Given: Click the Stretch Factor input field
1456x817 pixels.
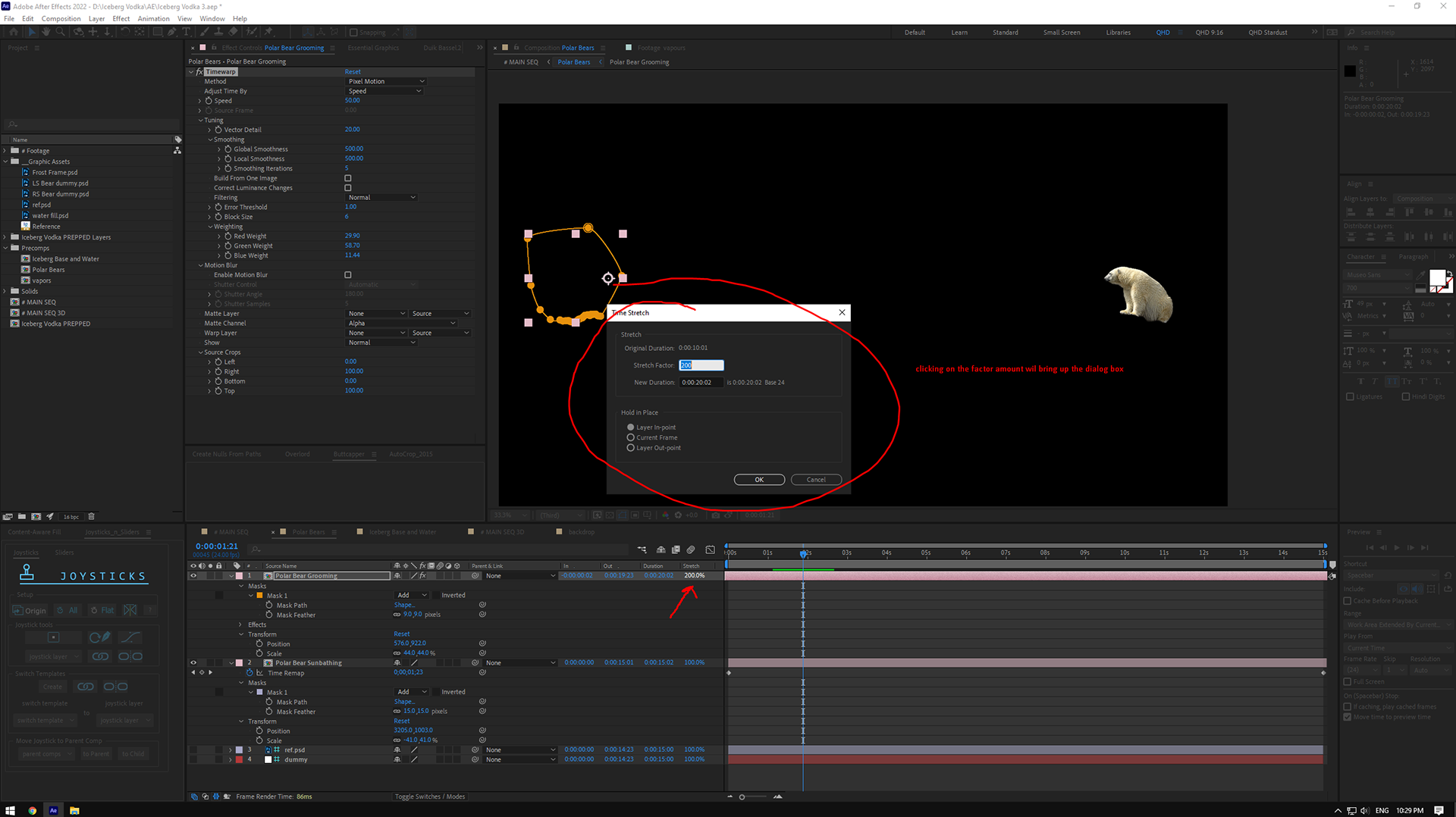Looking at the screenshot, I should (701, 365).
